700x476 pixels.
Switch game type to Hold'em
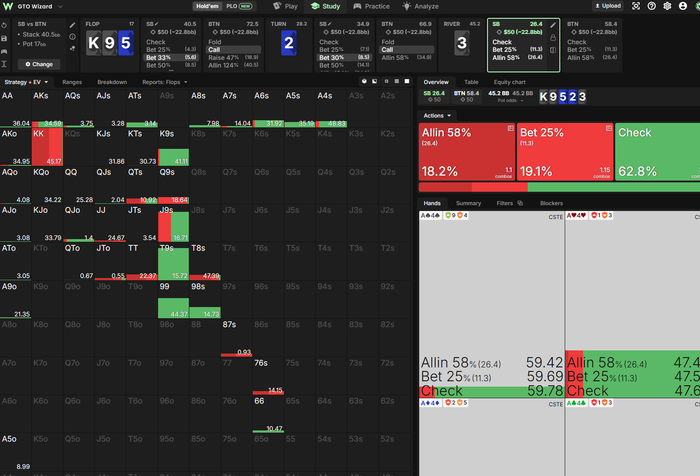(207, 6)
